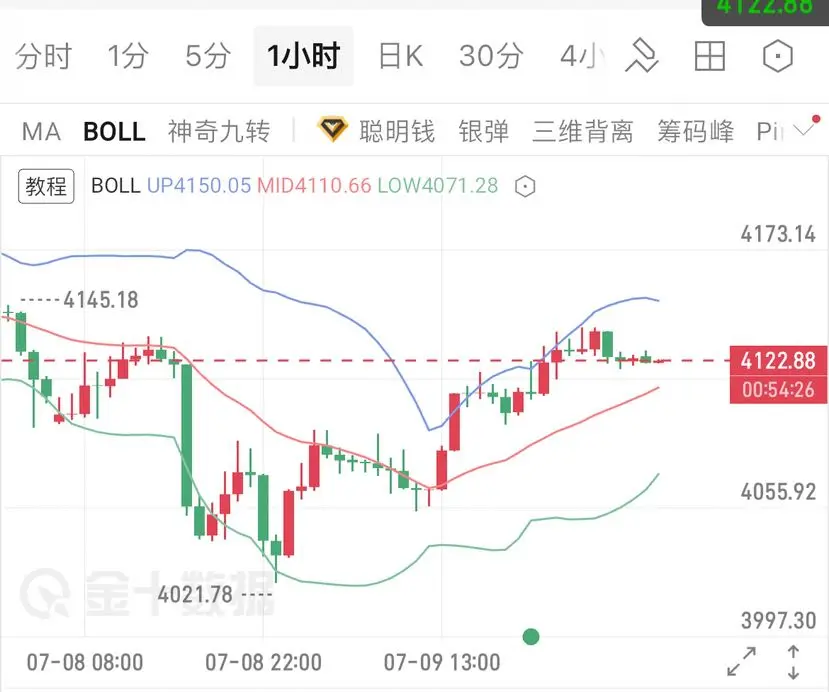Open BOLL indicator settings hexagon icon

click(525, 186)
